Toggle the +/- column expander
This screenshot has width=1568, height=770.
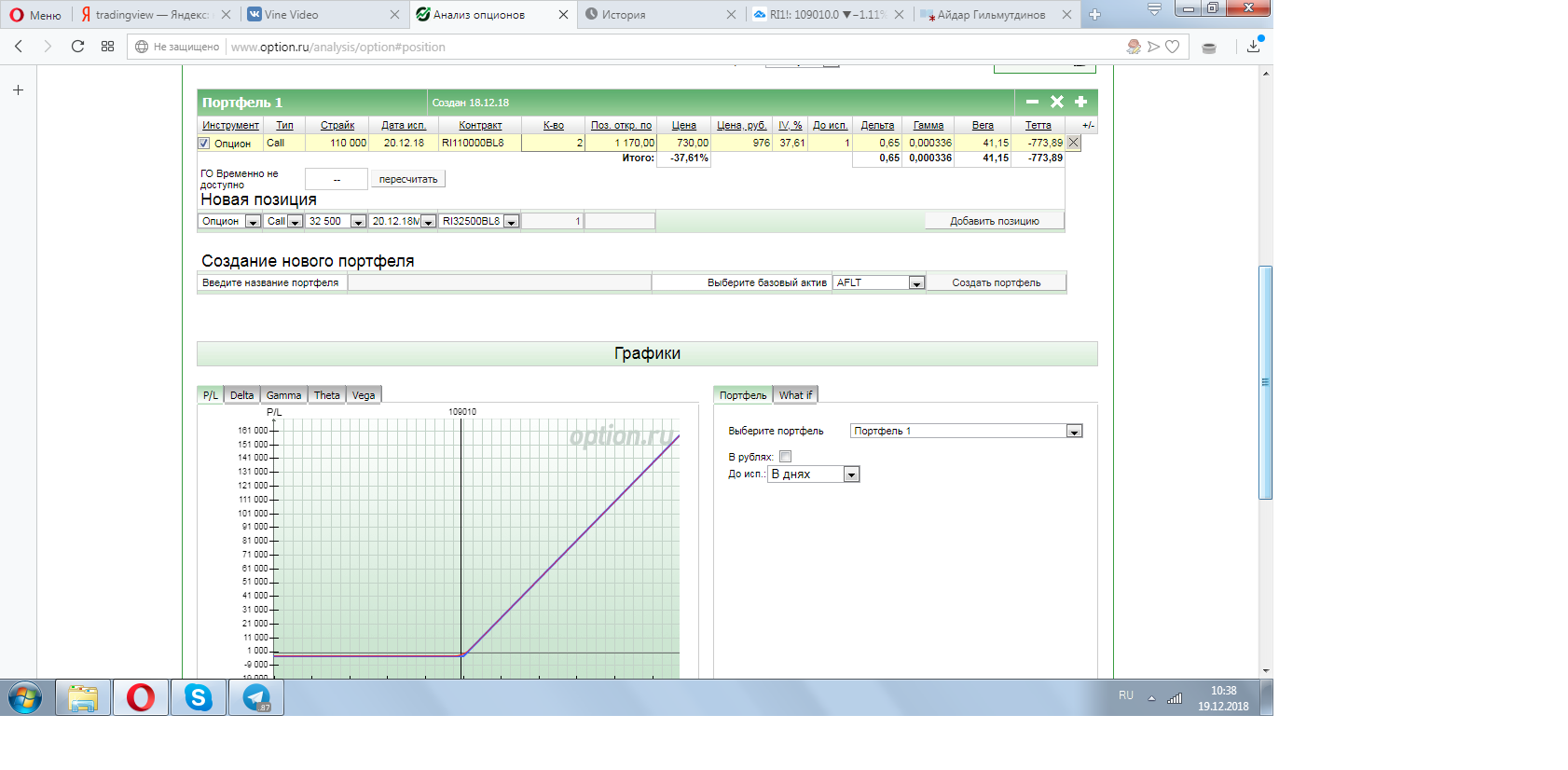1088,125
